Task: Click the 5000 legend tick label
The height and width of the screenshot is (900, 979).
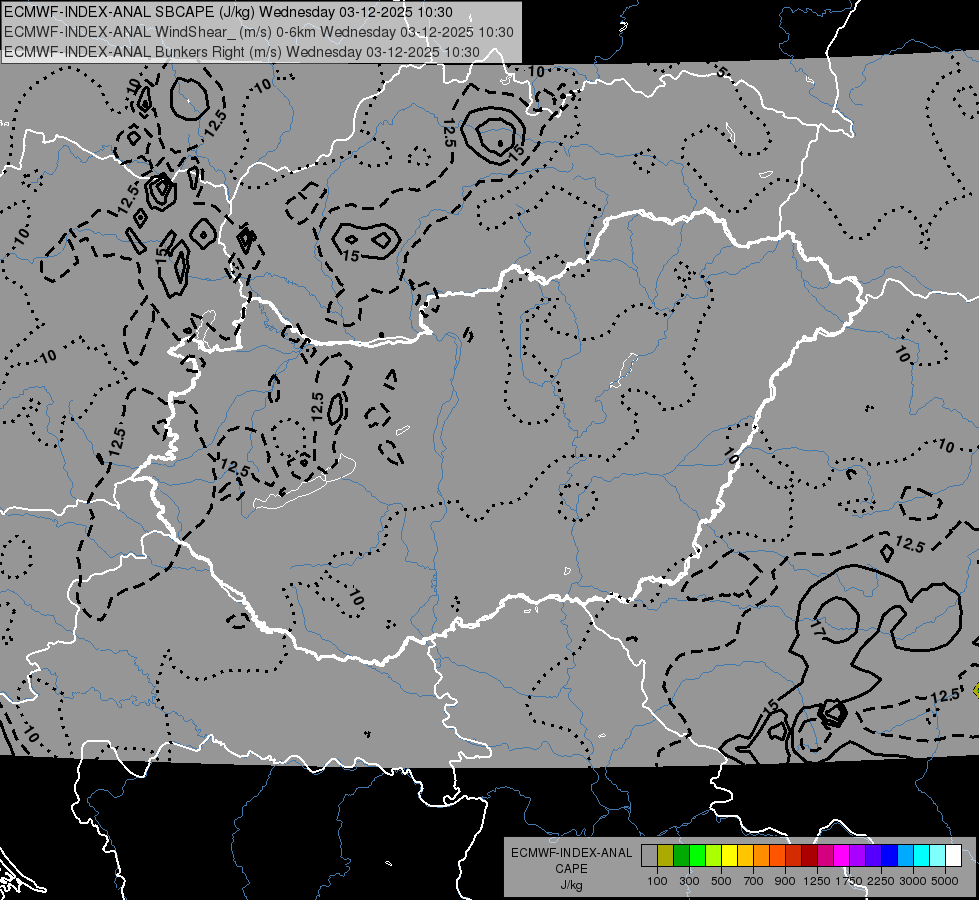Action: click(x=945, y=881)
